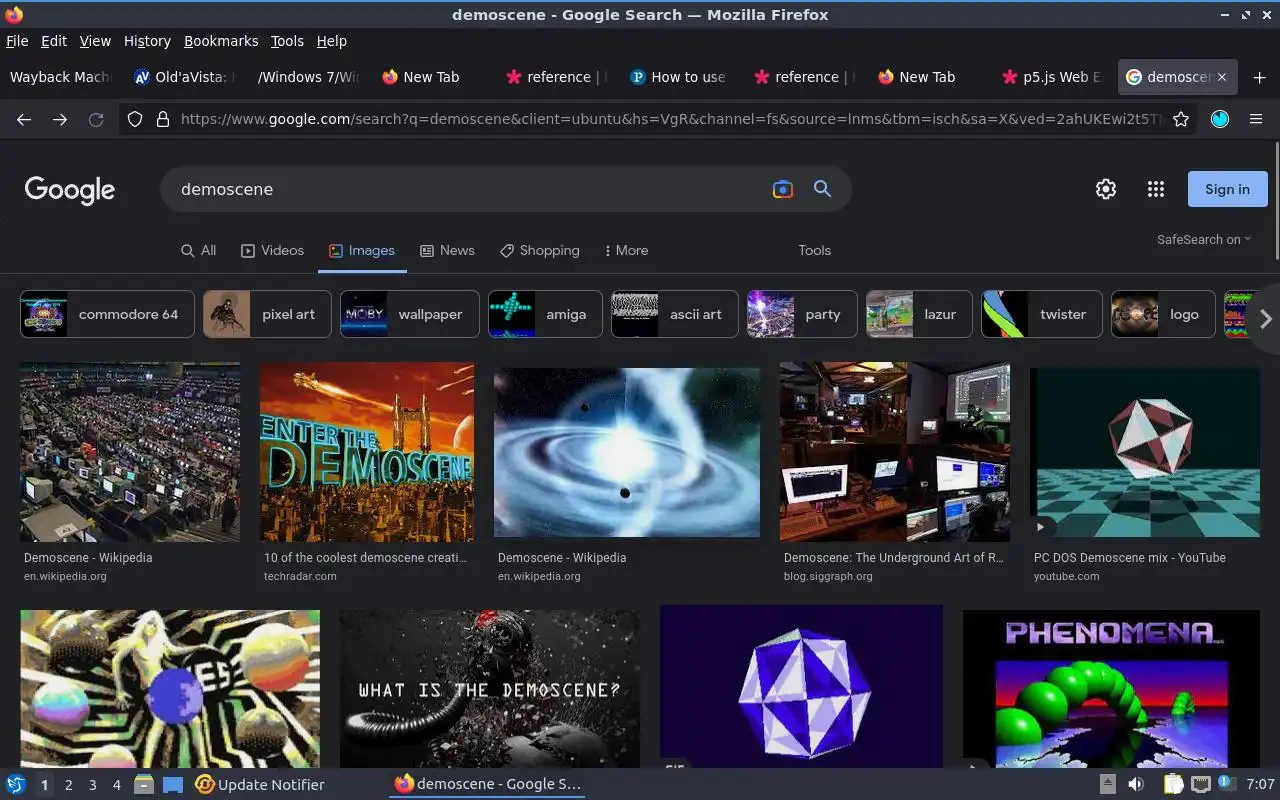Click the Sign in button
The height and width of the screenshot is (800, 1280).
point(1227,189)
